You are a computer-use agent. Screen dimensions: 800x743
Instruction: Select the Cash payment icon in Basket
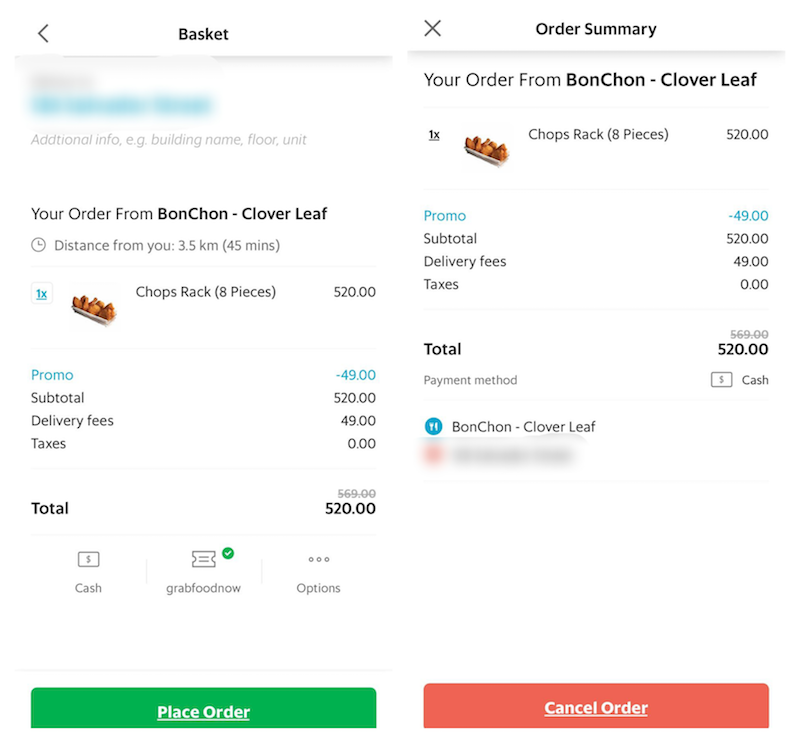pyautogui.click(x=88, y=559)
